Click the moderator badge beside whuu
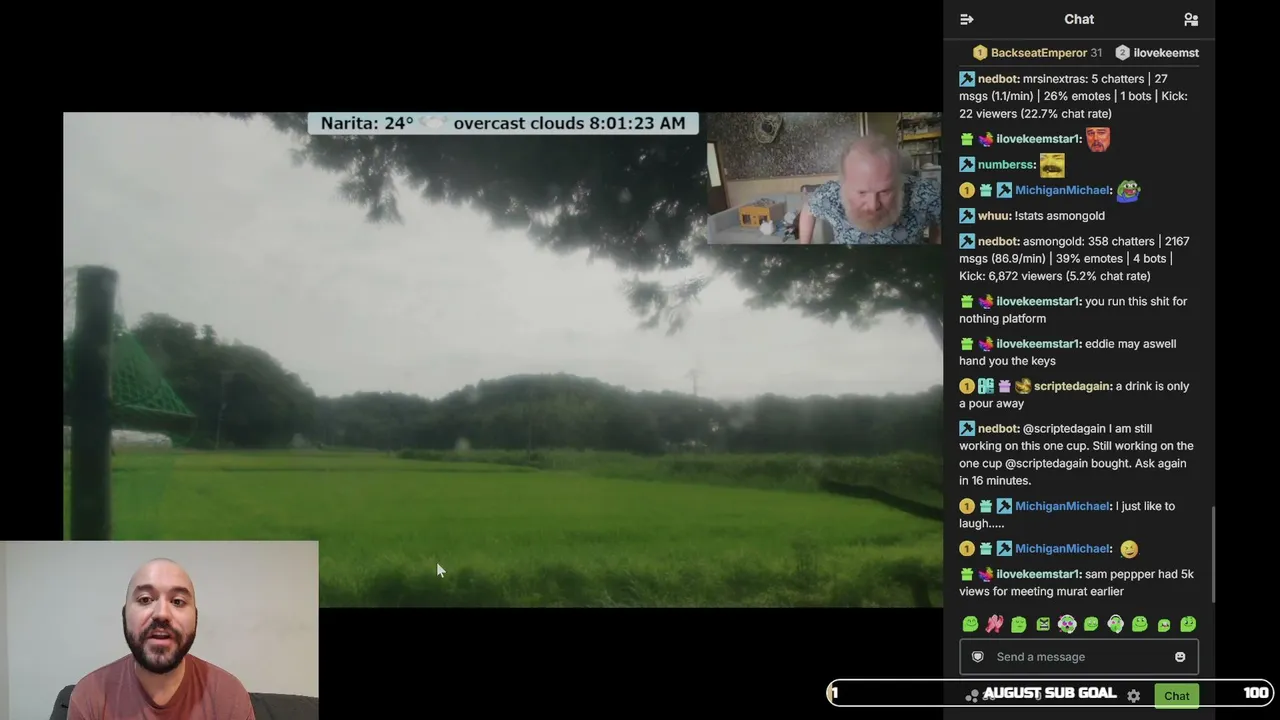This screenshot has height=720, width=1280. [967, 216]
